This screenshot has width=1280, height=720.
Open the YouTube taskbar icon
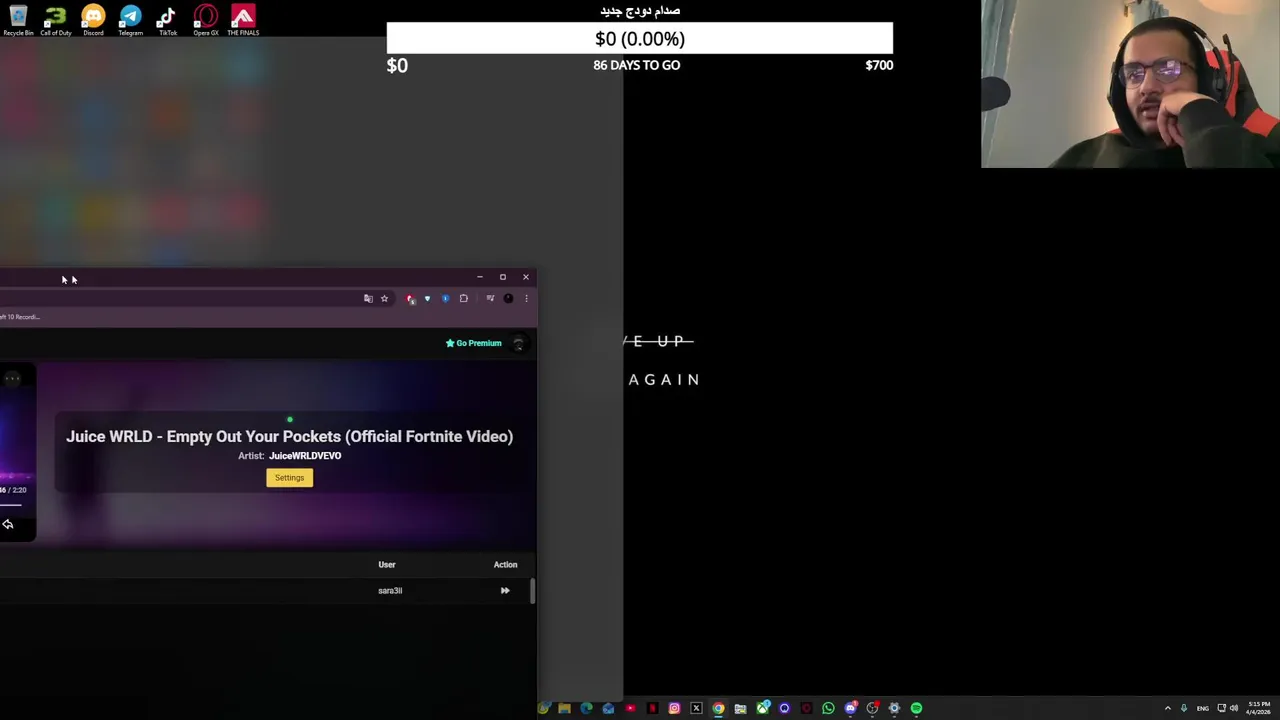point(631,708)
